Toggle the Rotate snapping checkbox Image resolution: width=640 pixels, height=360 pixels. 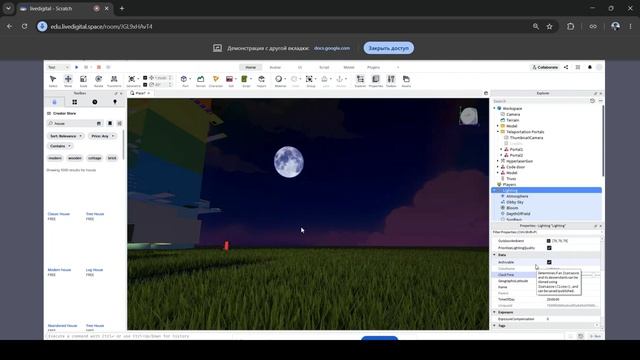(x=145, y=84)
